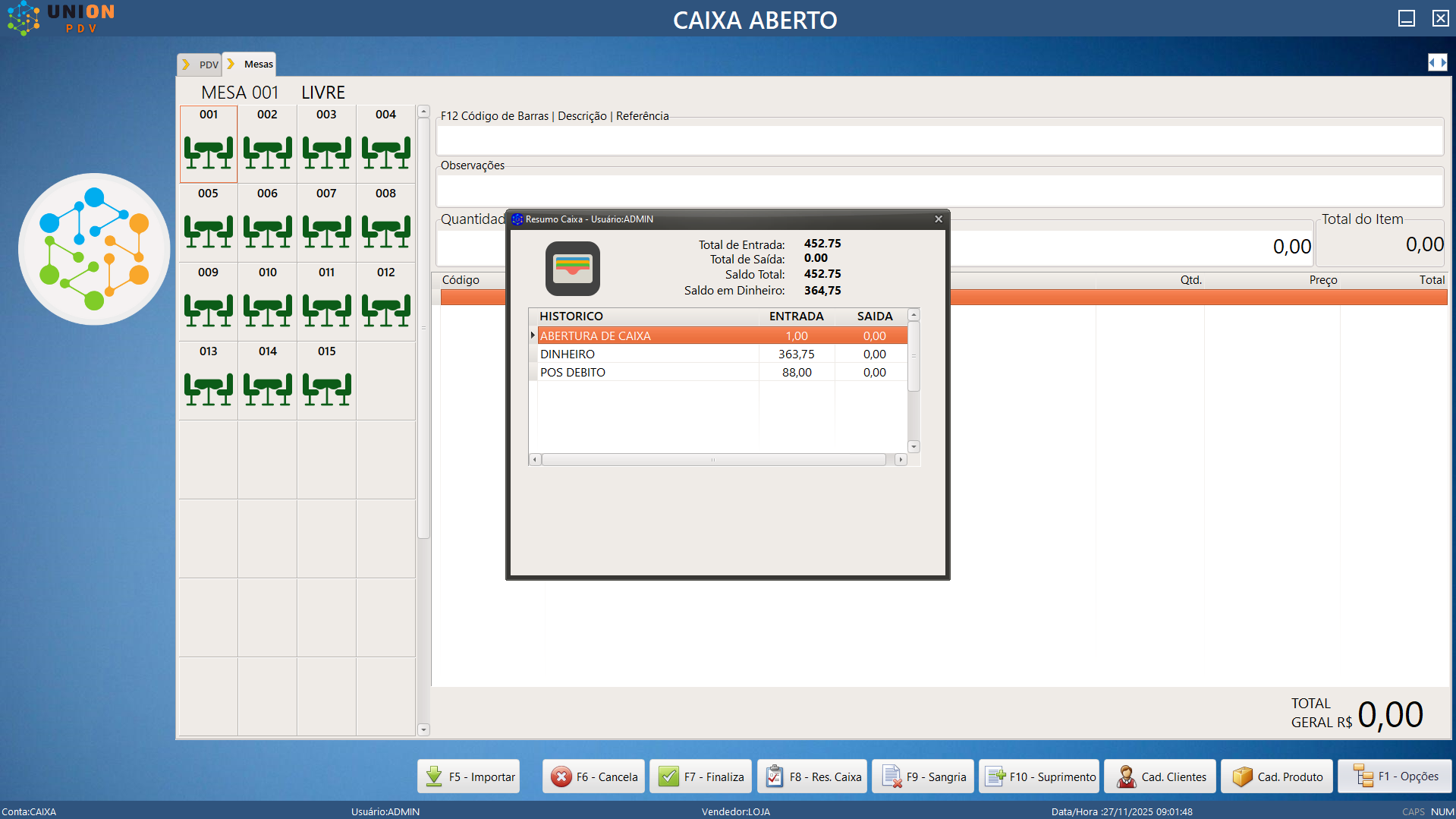Viewport: 1456px width, 819px height.
Task: Click the wallet icon in Resumo Caixa
Action: point(572,269)
